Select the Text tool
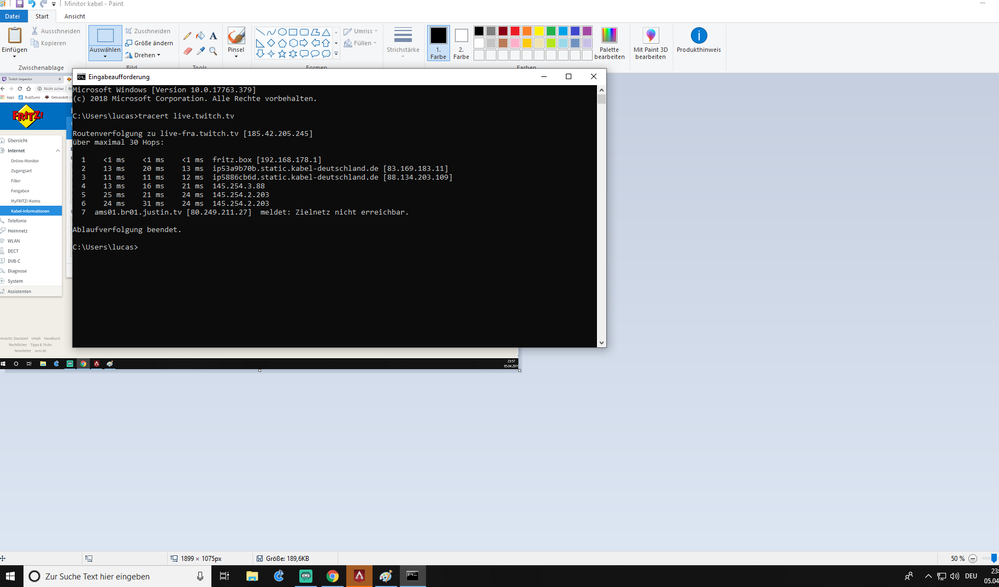999x587 pixels. [213, 35]
